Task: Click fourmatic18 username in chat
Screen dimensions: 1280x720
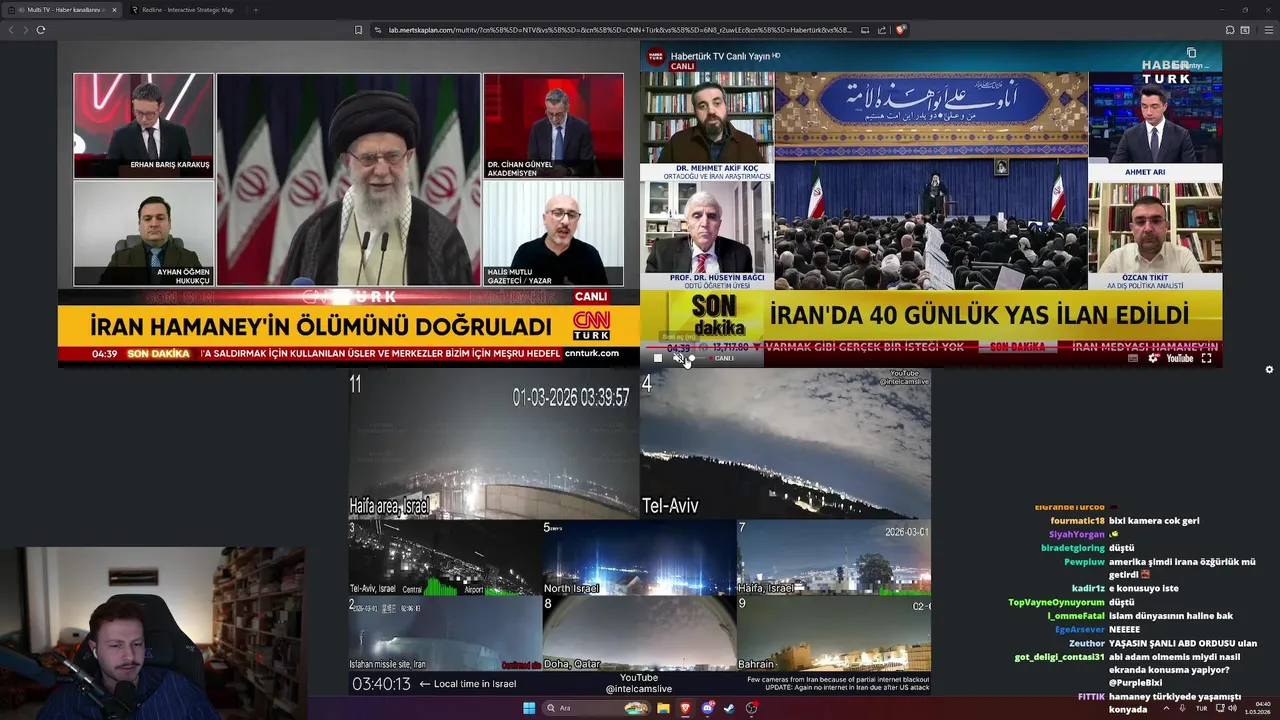Action: (x=1077, y=521)
